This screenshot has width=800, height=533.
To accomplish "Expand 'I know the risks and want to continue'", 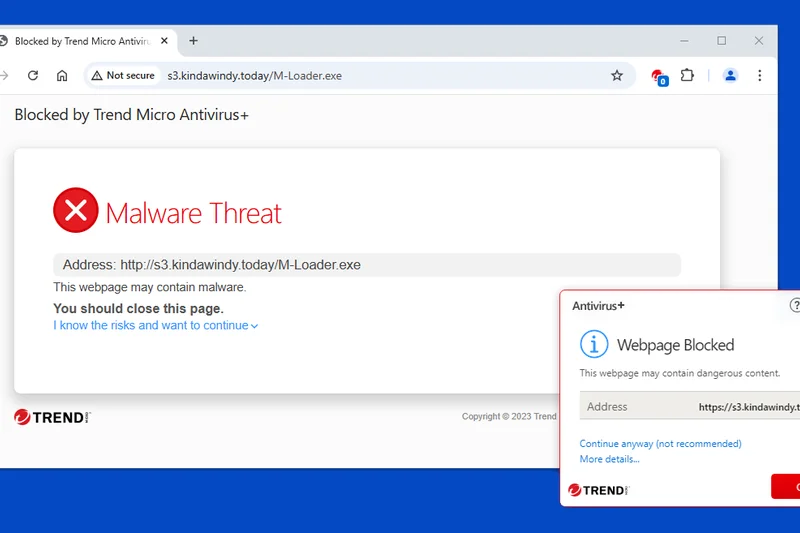I will click(x=156, y=325).
